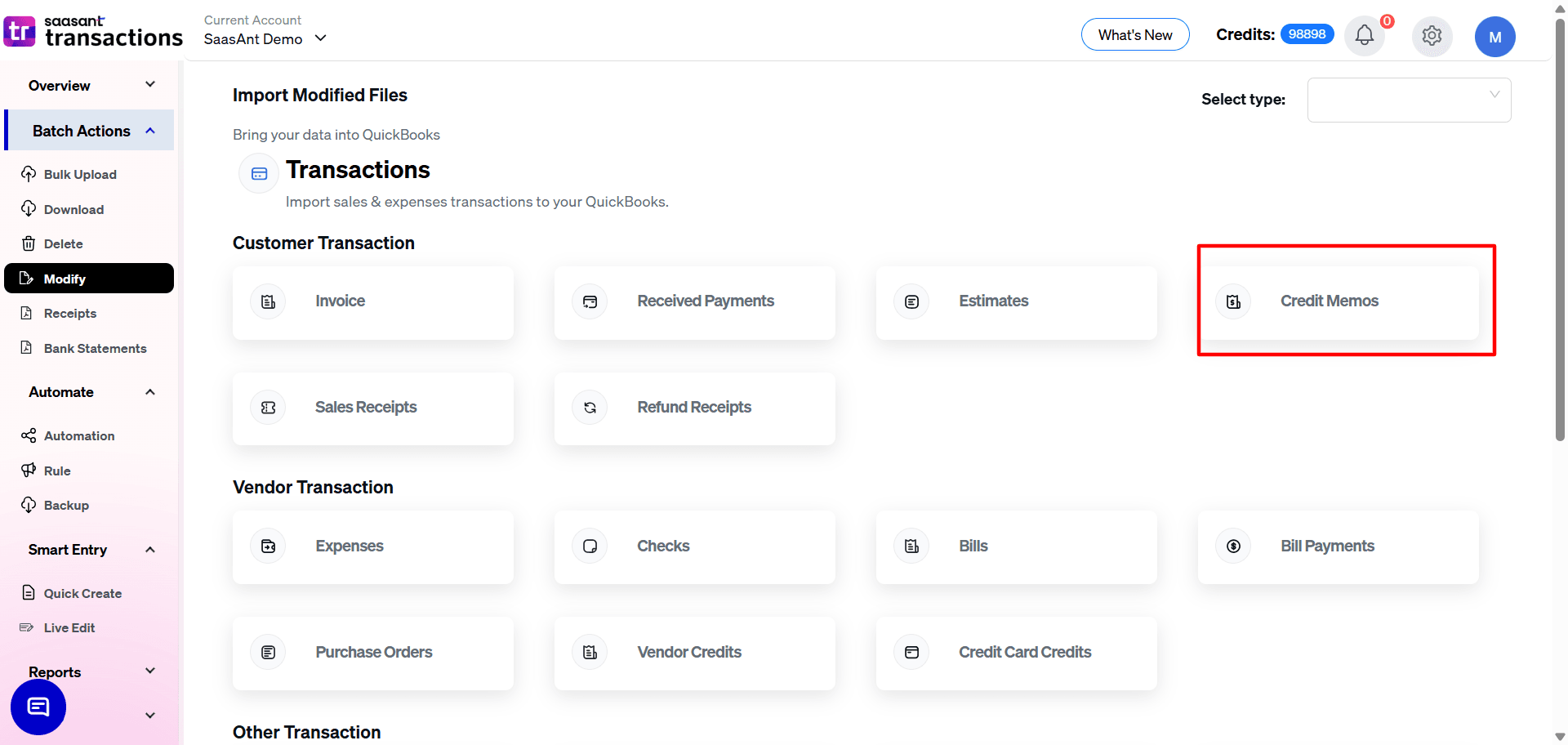1568x745 pixels.
Task: Click the Bulk Upload icon in sidebar
Action: click(x=29, y=174)
